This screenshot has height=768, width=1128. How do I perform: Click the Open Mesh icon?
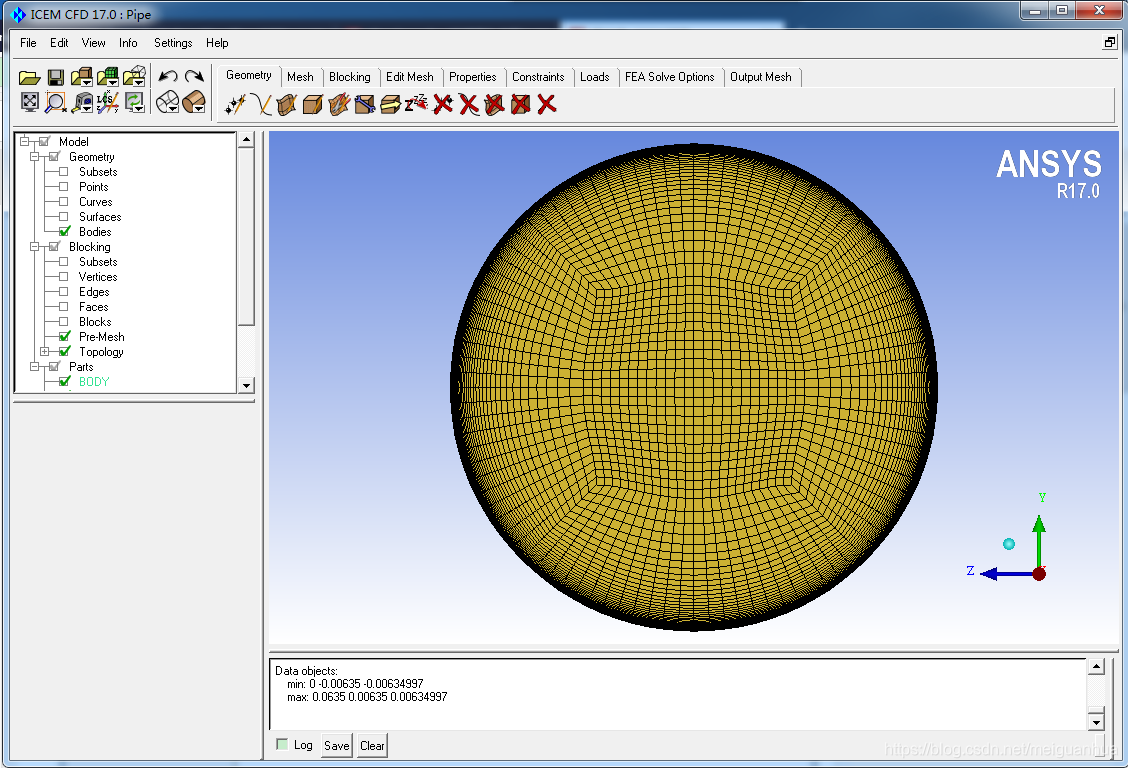click(x=108, y=77)
